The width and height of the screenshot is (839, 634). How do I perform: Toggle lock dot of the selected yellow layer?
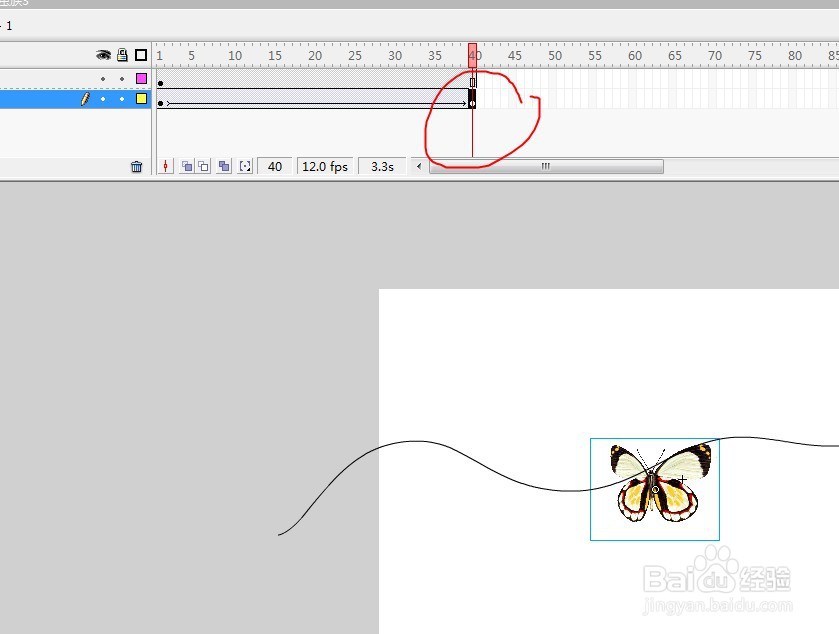(x=122, y=99)
